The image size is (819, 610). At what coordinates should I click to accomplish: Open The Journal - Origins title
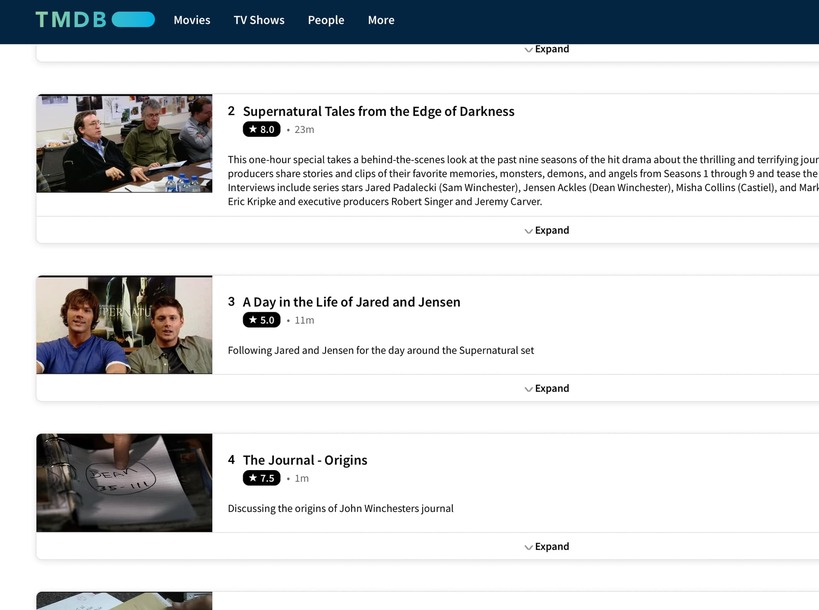pos(305,460)
